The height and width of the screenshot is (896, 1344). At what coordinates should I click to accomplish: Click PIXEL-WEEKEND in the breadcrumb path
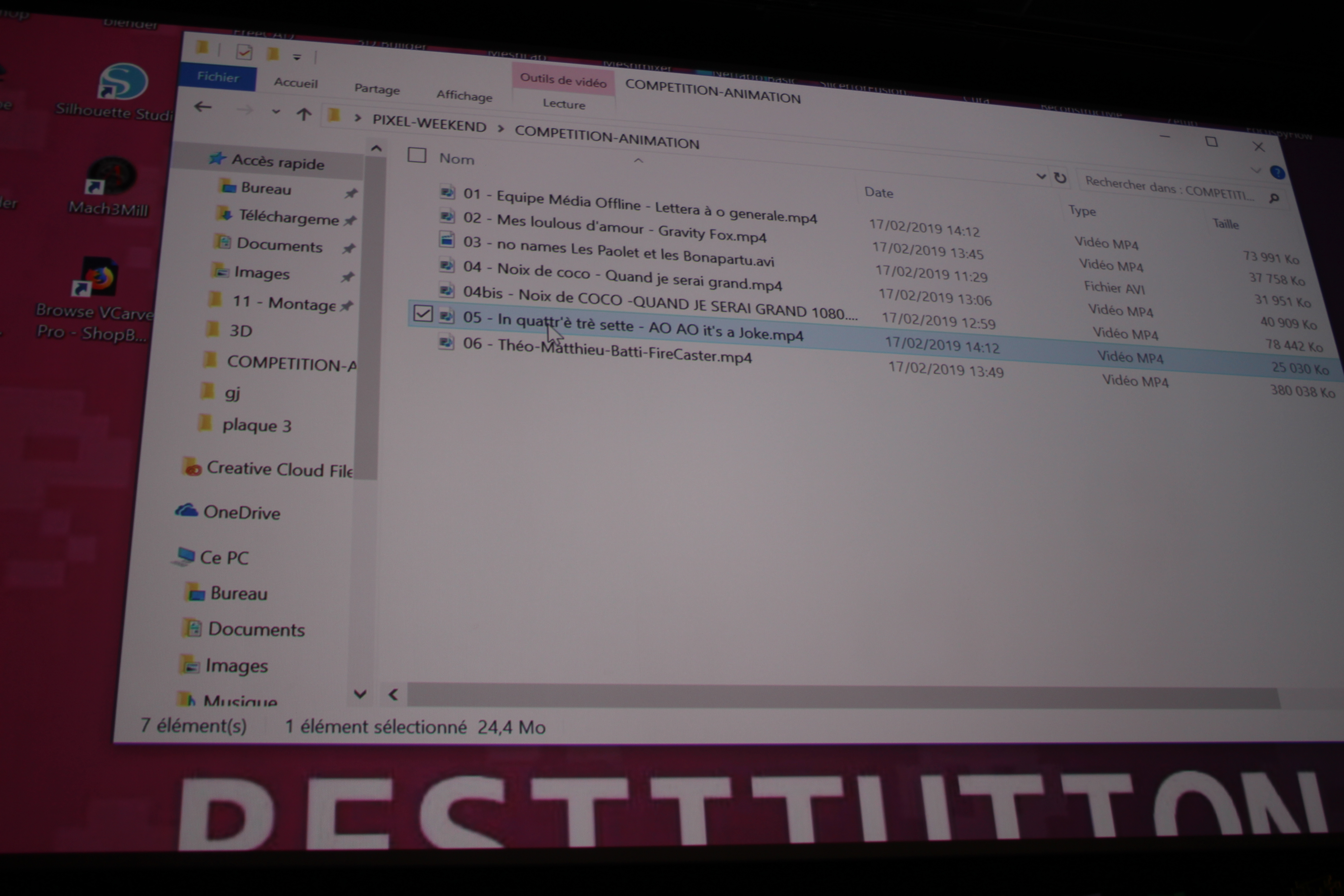click(x=429, y=124)
